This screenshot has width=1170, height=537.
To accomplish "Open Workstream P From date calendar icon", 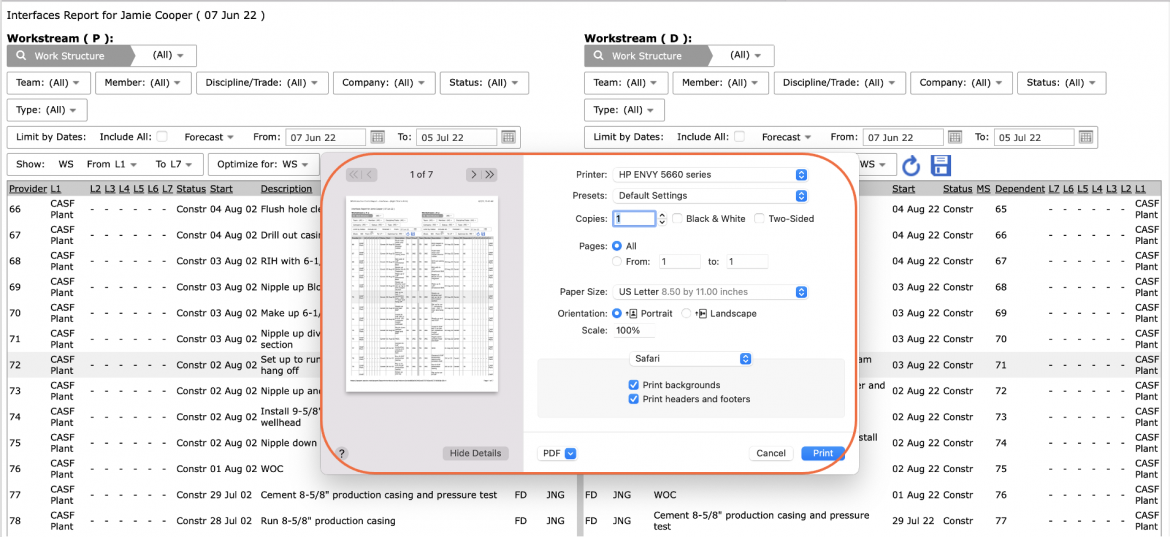I will [377, 137].
